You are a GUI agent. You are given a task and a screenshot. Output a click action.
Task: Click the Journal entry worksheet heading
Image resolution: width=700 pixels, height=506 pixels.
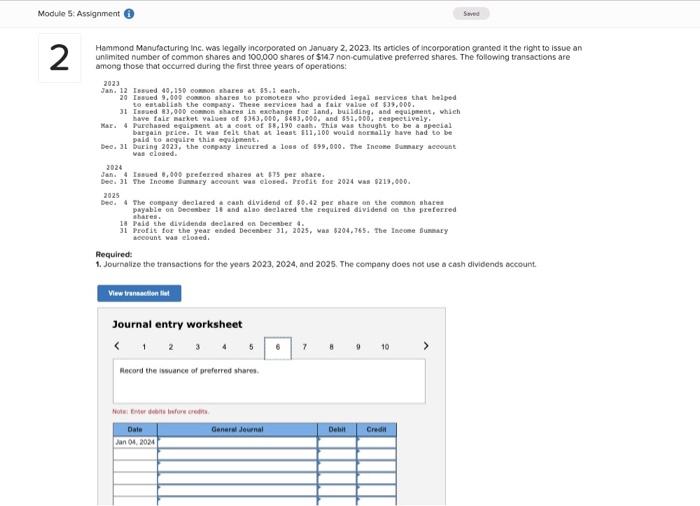coord(177,325)
